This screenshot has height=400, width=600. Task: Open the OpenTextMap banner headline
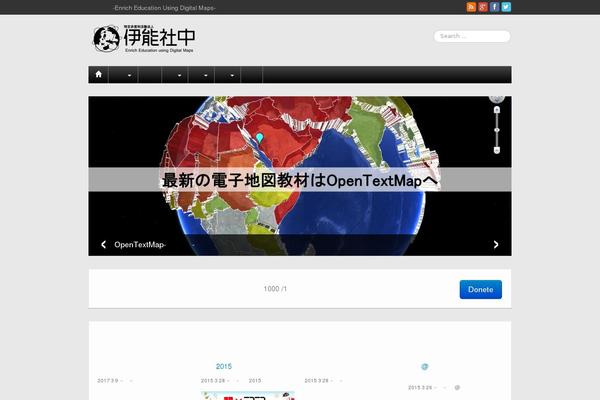tap(300, 180)
